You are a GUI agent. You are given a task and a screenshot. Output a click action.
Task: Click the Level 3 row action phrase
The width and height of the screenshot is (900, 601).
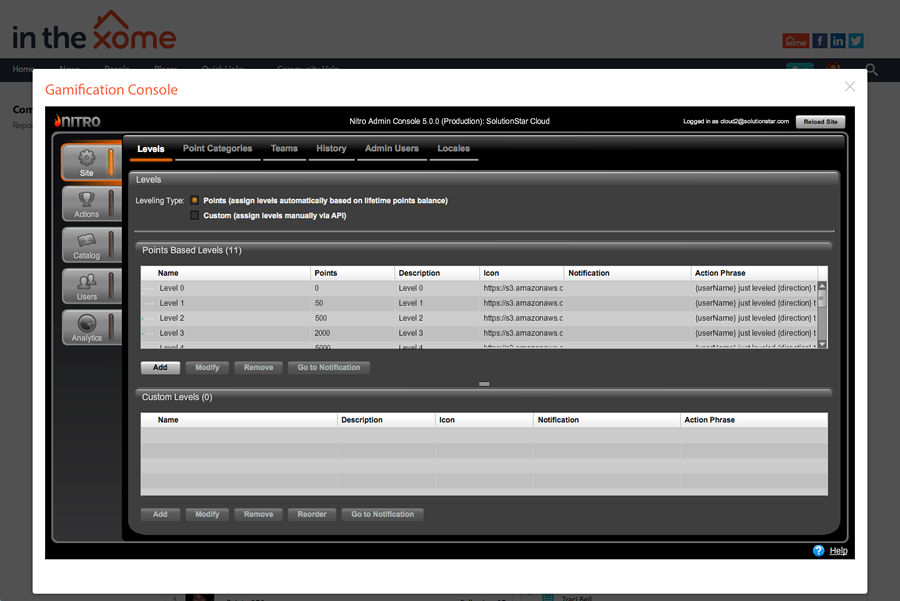tap(755, 333)
